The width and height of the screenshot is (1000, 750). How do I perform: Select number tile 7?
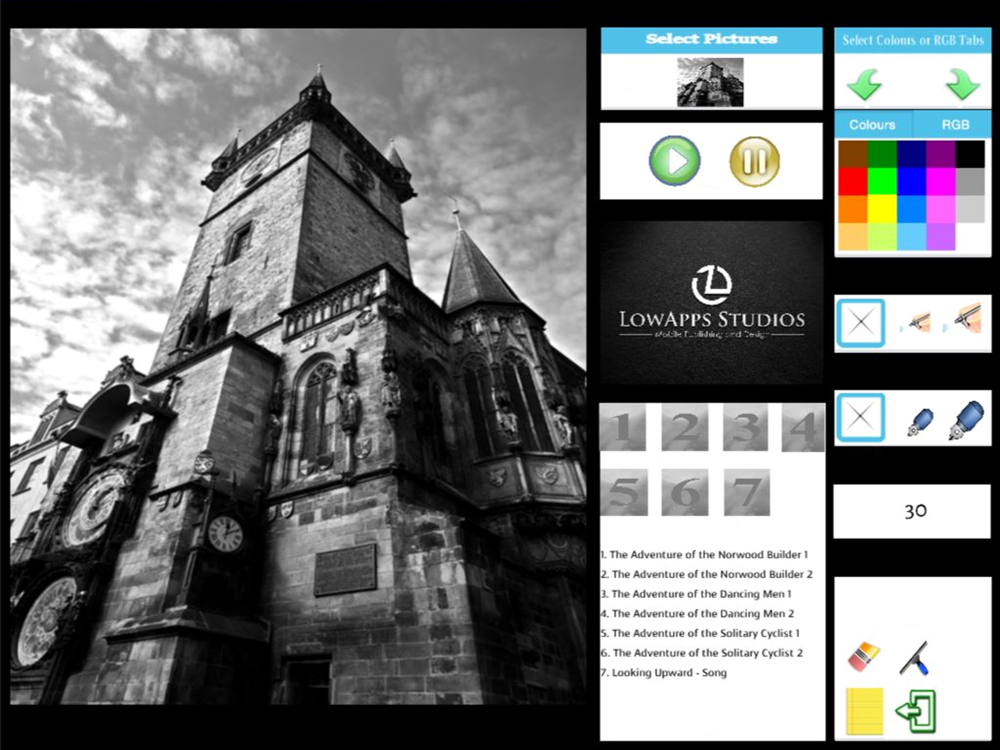(747, 492)
